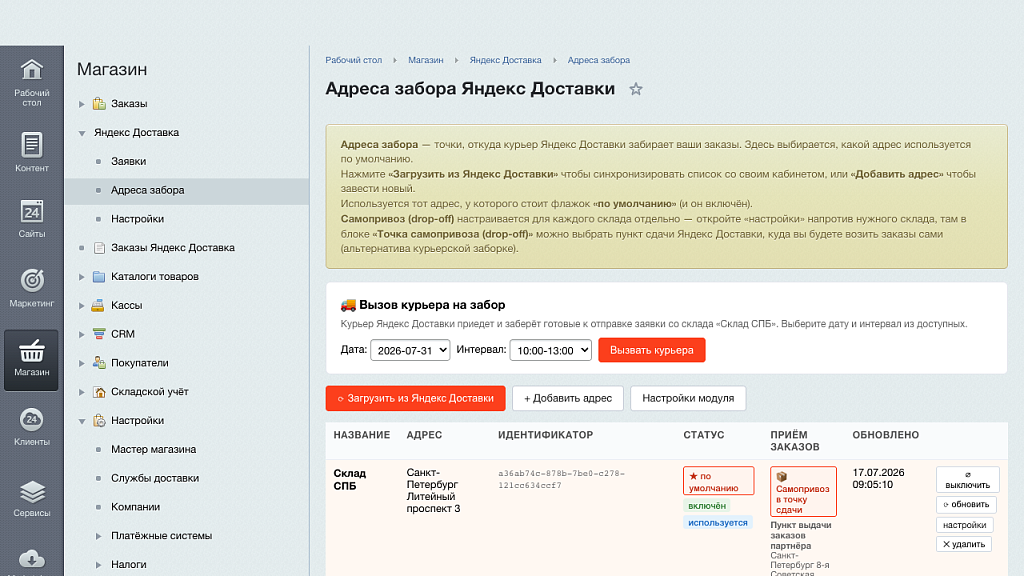Collapse the Яндекс Доставка tree node
This screenshot has width=1024, height=576.
[x=82, y=133]
